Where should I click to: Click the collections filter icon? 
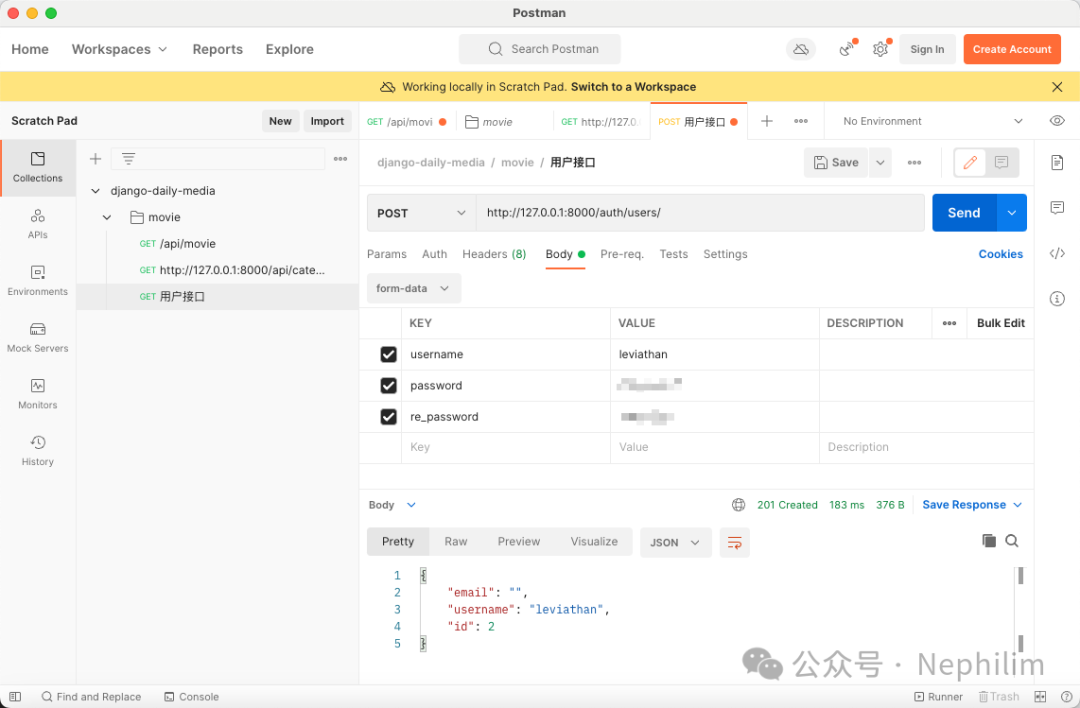(x=128, y=158)
